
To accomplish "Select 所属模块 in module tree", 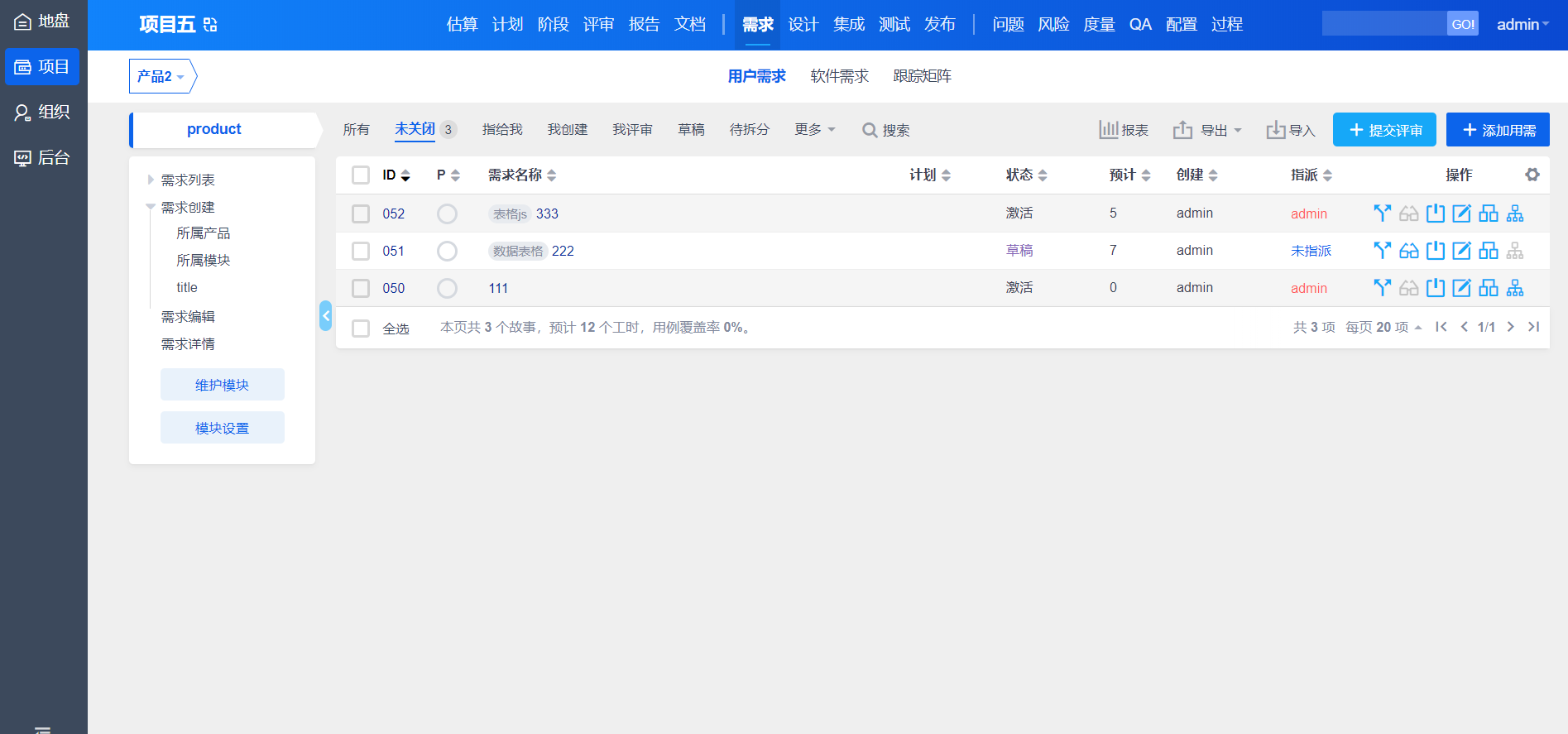I will (204, 260).
